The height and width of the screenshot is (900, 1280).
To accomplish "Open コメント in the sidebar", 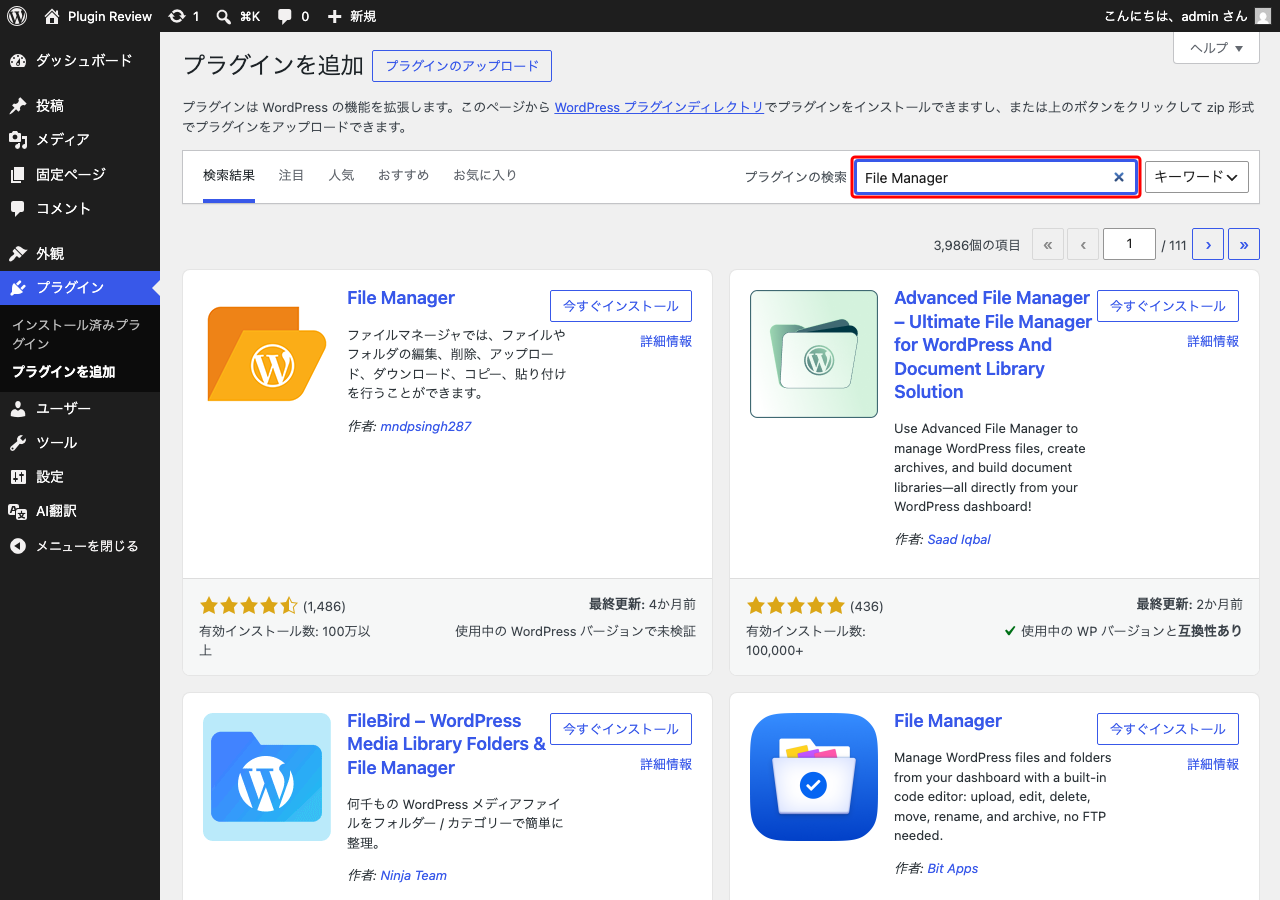I will coord(80,209).
